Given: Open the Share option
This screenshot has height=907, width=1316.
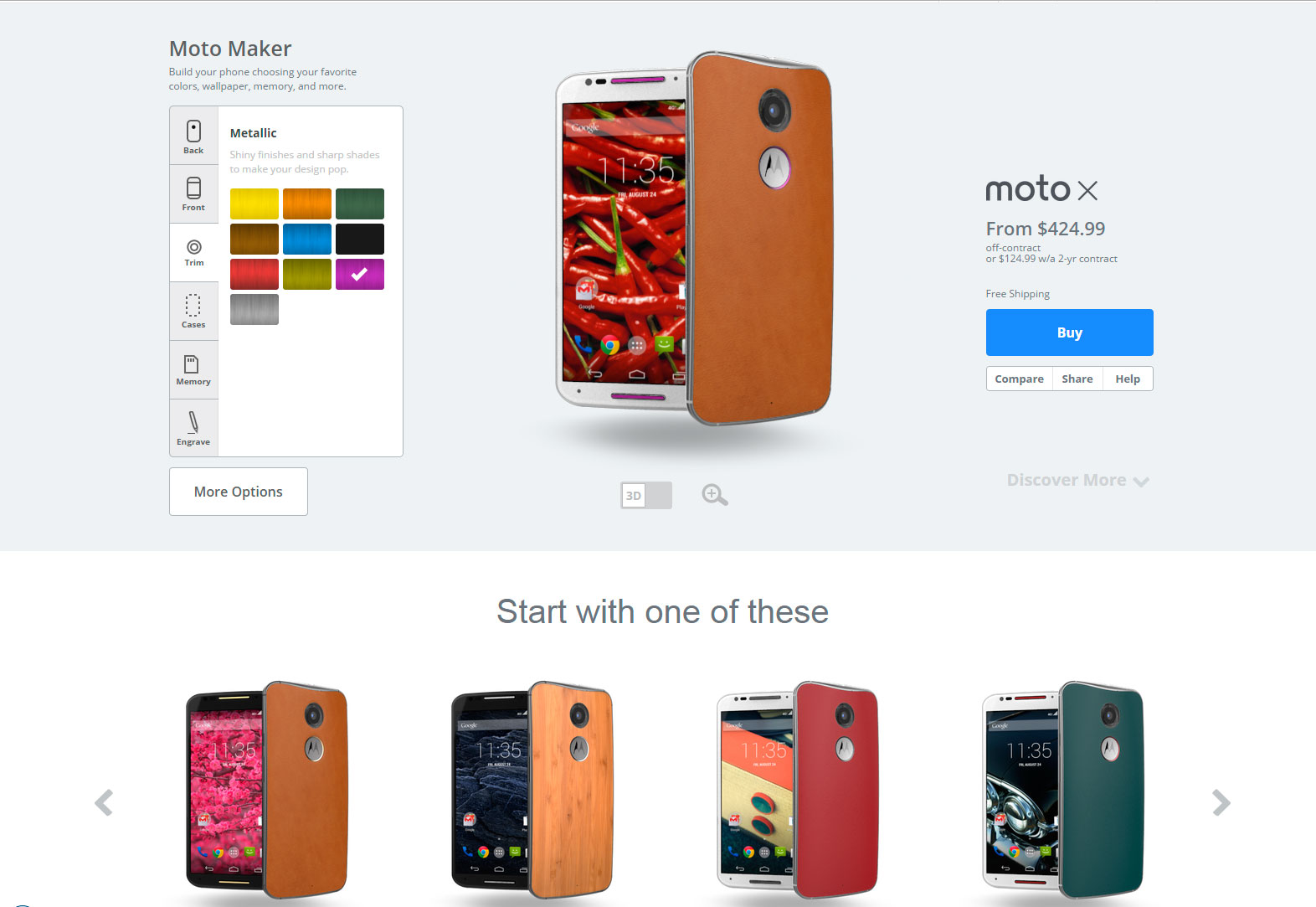Looking at the screenshot, I should pos(1077,379).
